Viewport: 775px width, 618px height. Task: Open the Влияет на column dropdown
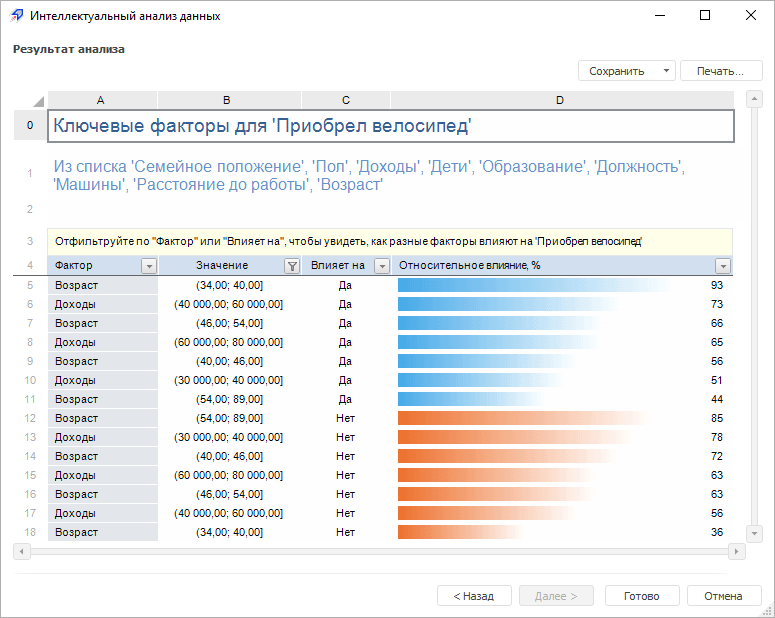click(x=381, y=266)
